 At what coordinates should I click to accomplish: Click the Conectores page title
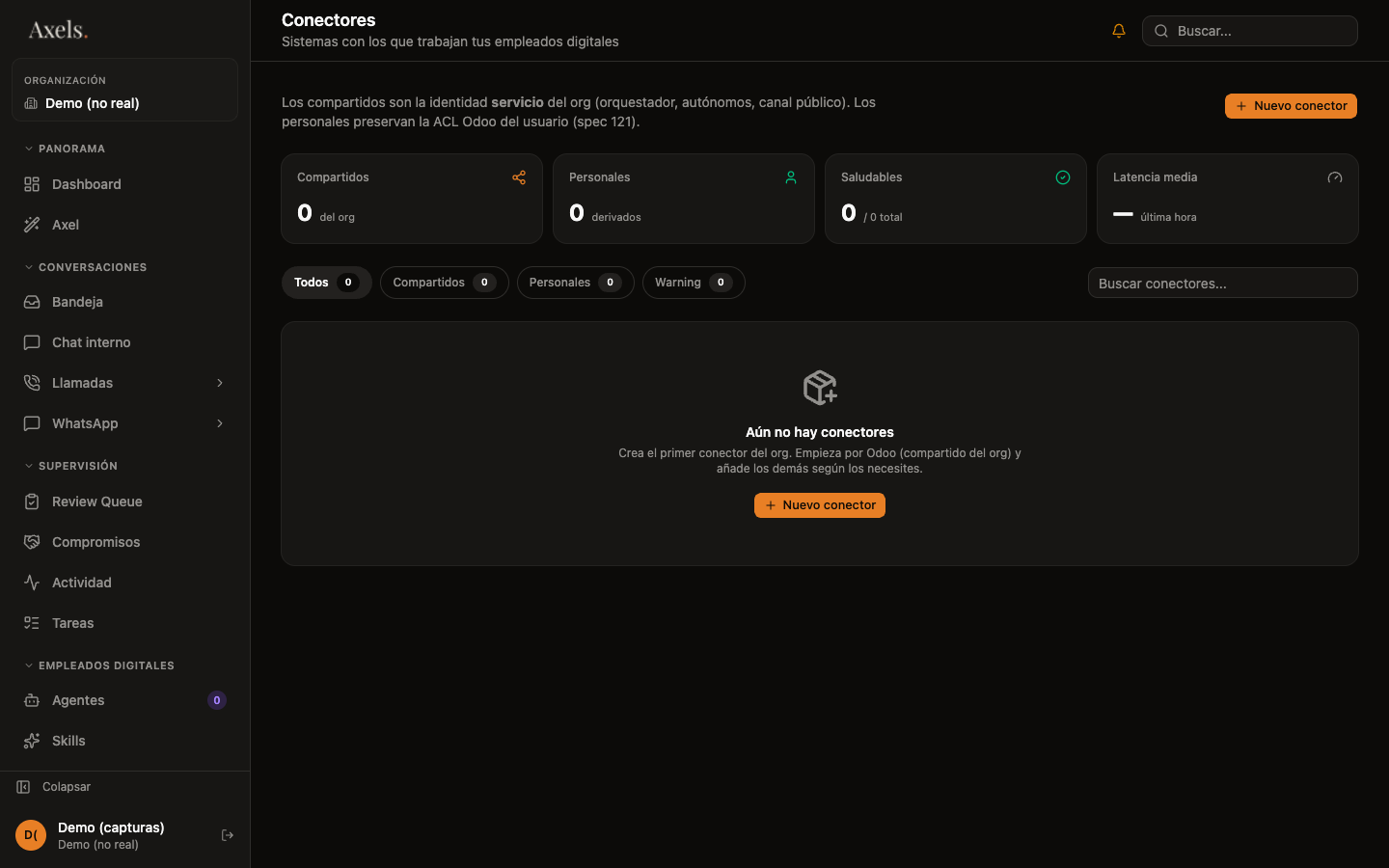329,20
